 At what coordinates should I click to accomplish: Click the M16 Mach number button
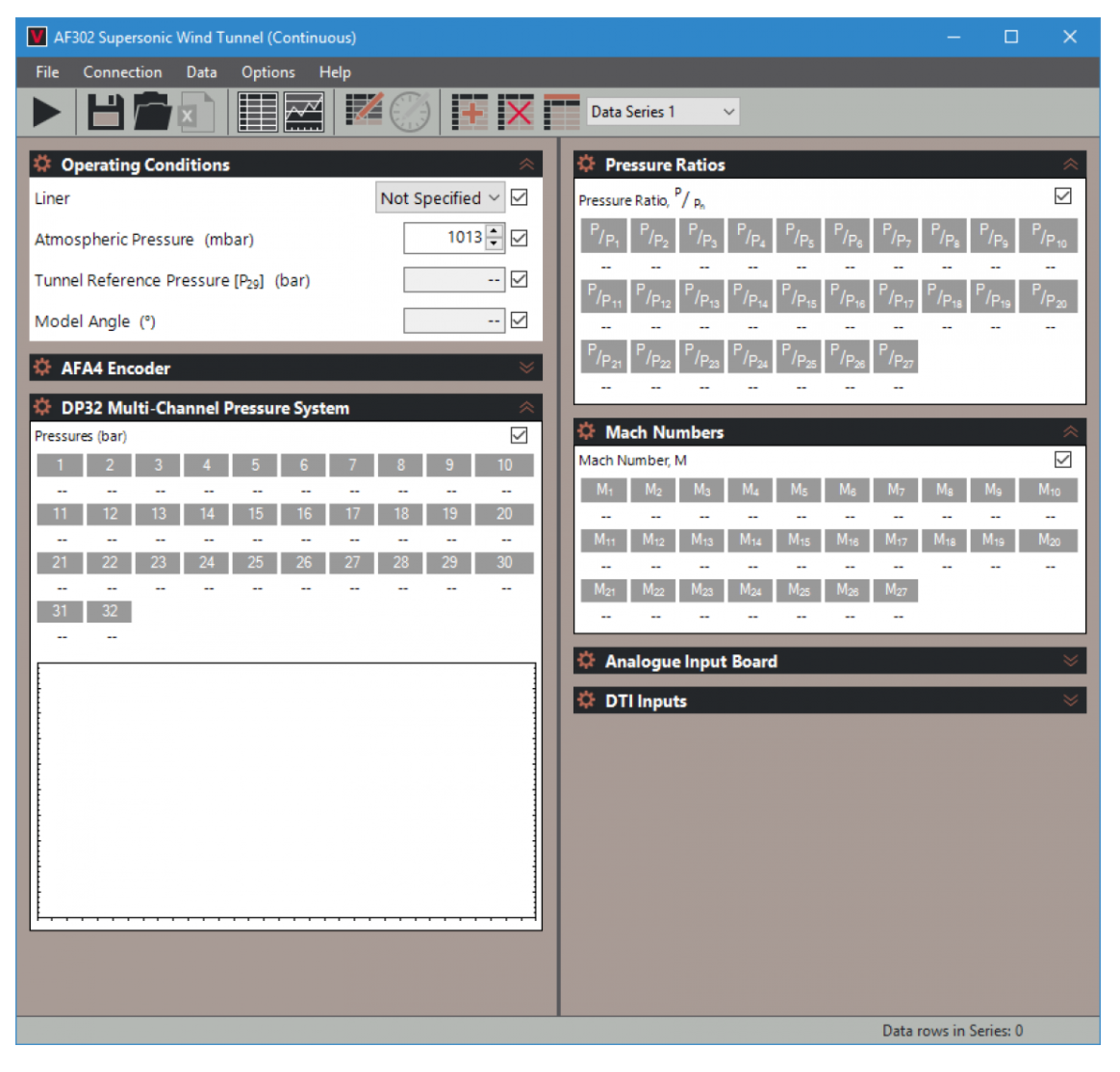847,540
